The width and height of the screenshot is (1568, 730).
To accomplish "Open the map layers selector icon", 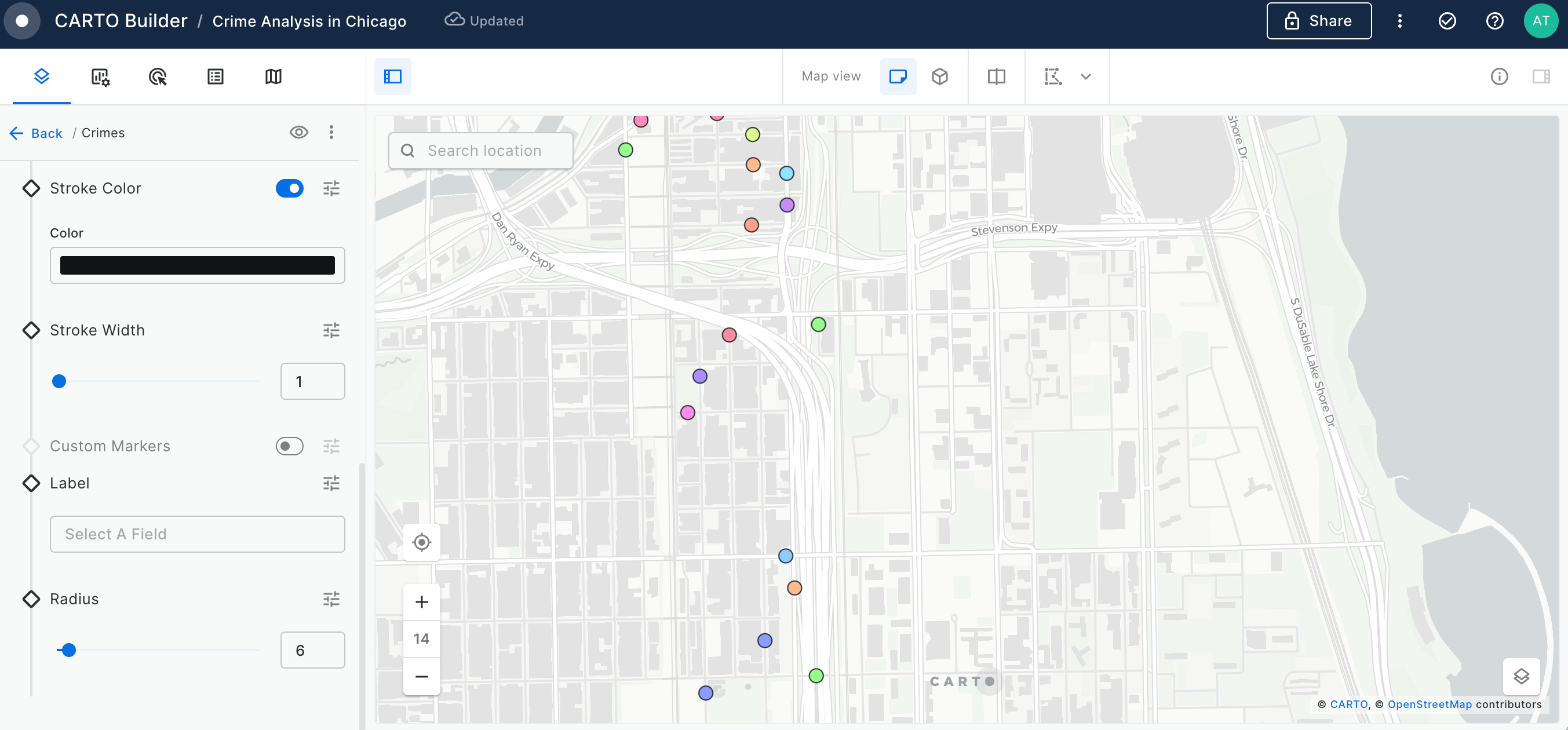I will pyautogui.click(x=1521, y=677).
